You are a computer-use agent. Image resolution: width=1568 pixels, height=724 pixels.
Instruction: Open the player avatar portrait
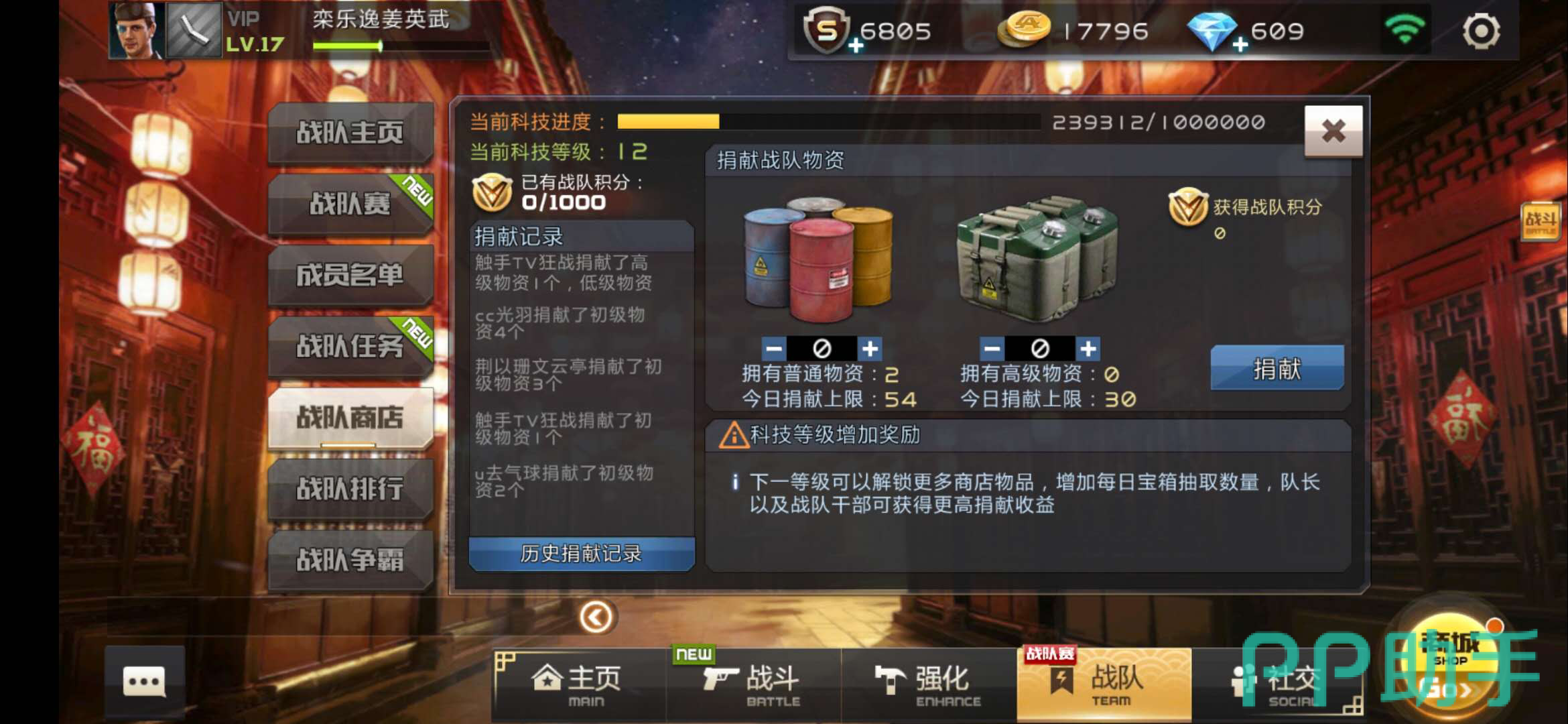click(137, 30)
